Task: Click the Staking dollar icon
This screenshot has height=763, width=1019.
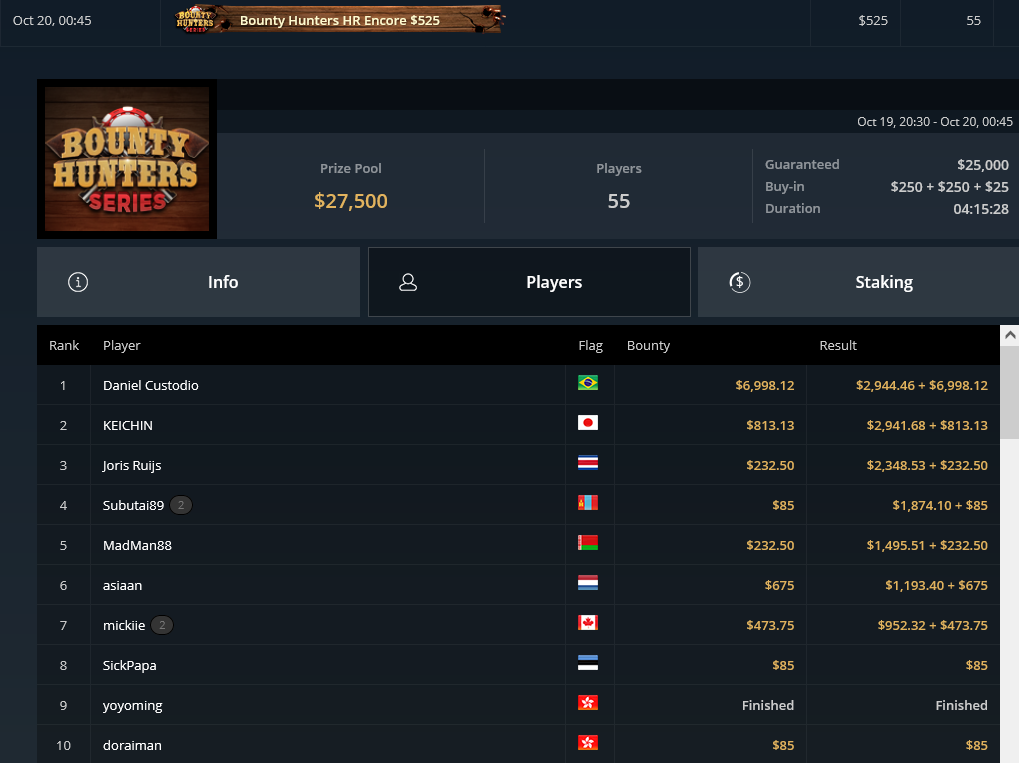Action: pyautogui.click(x=740, y=282)
